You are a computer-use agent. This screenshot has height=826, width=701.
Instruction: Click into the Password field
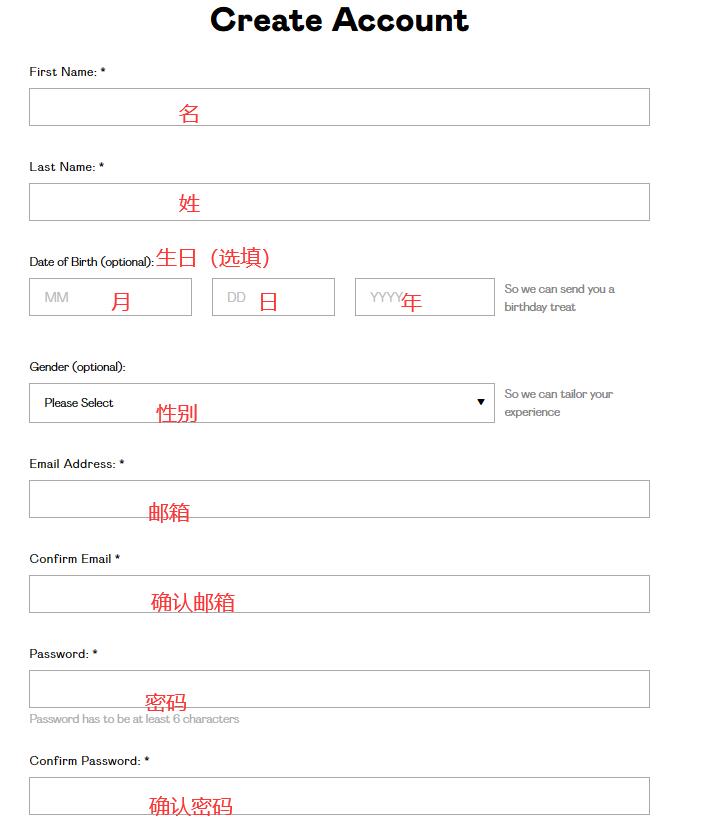(339, 689)
